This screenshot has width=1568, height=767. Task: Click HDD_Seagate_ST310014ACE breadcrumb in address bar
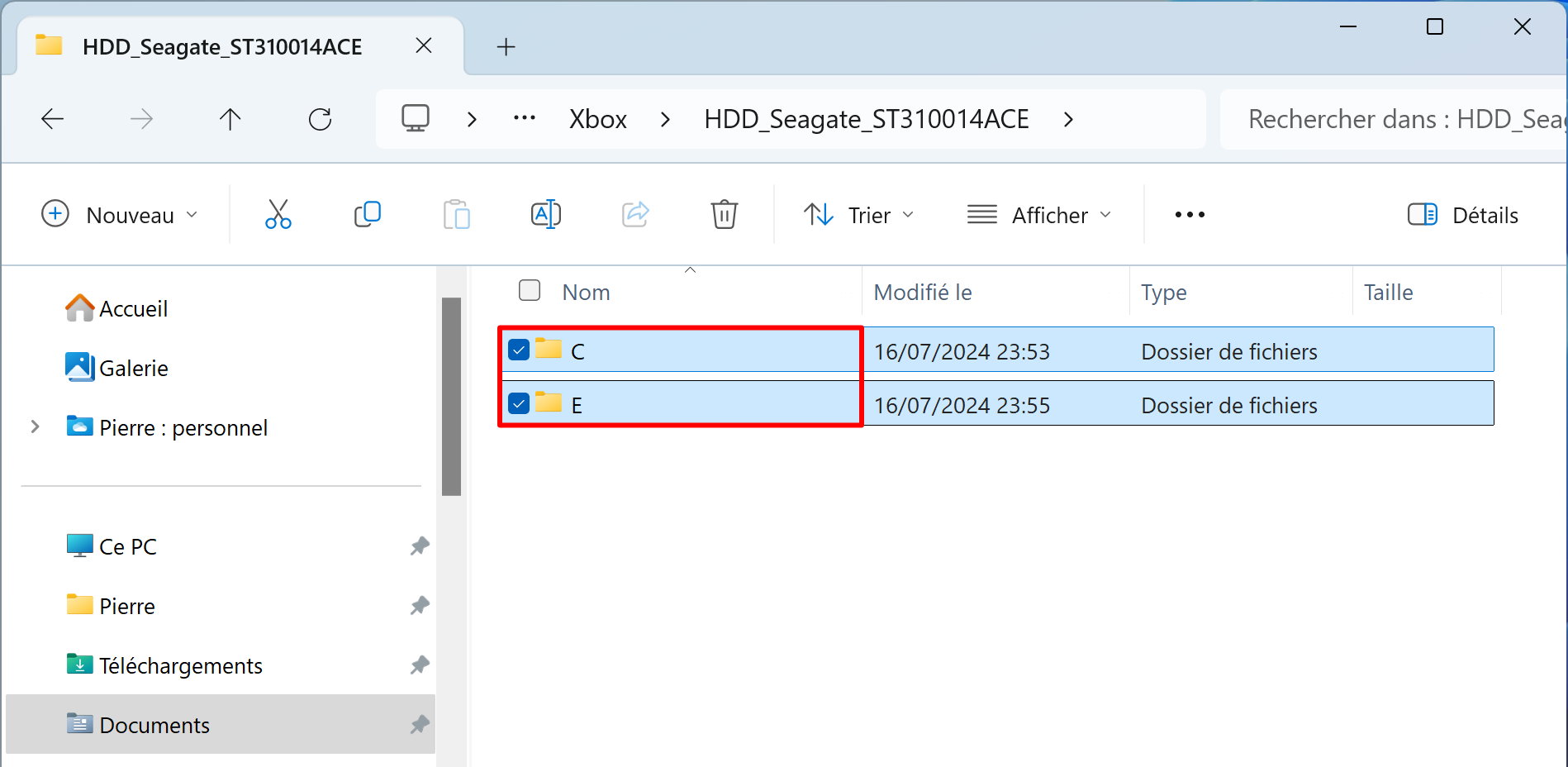pyautogui.click(x=867, y=119)
